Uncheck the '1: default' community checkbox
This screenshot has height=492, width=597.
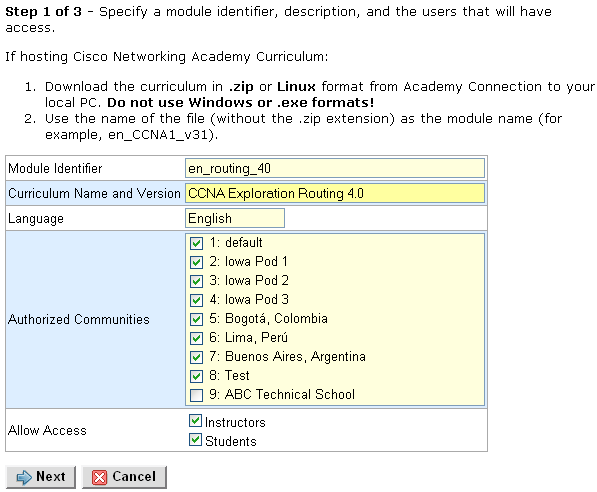[x=196, y=243]
